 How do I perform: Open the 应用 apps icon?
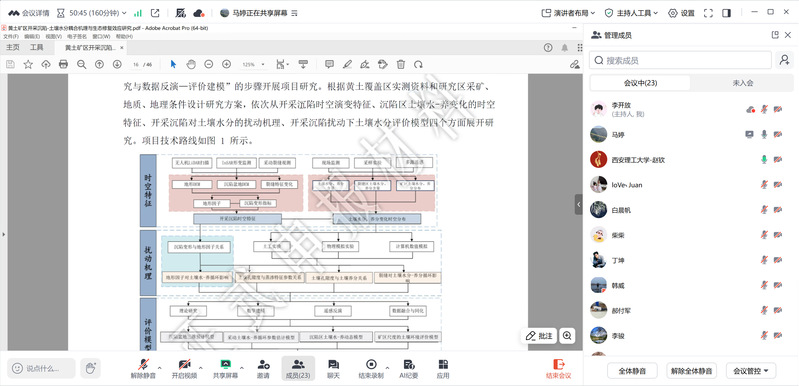click(x=443, y=369)
